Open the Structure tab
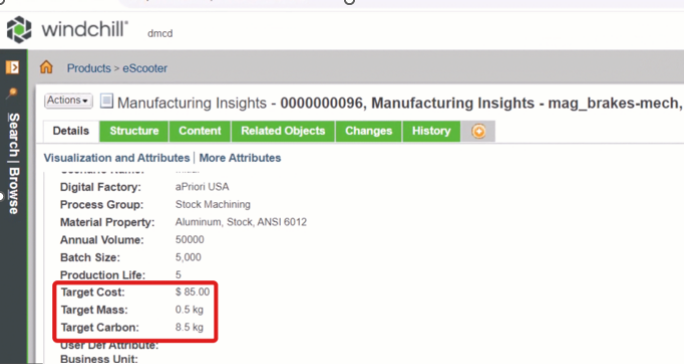Viewport: 684px width, 364px height. tap(134, 131)
